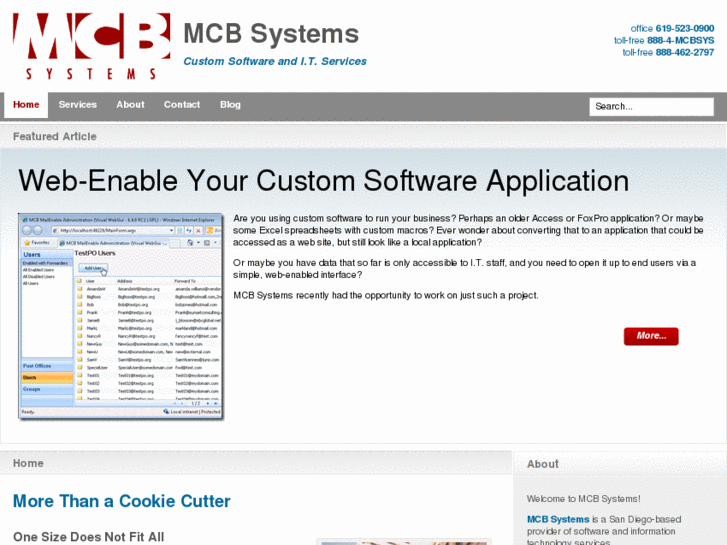Click the MCB Systems red logo

91,46
